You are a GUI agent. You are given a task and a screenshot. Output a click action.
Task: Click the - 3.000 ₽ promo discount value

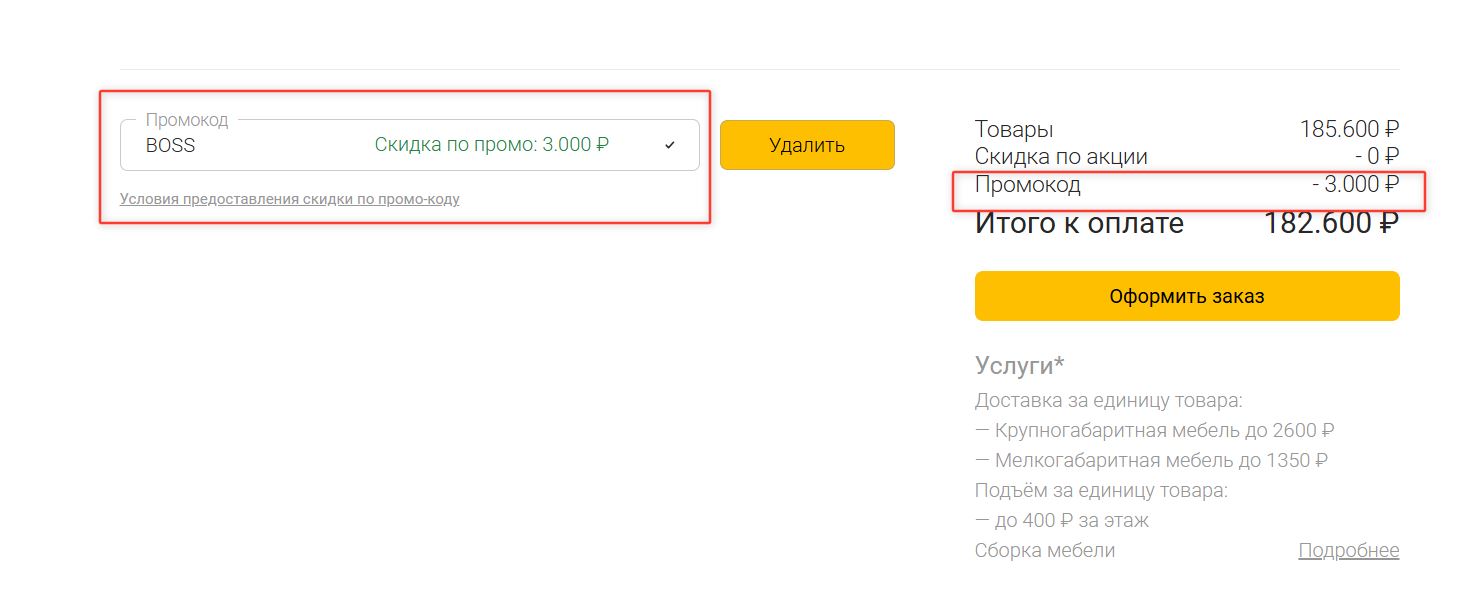click(1355, 185)
